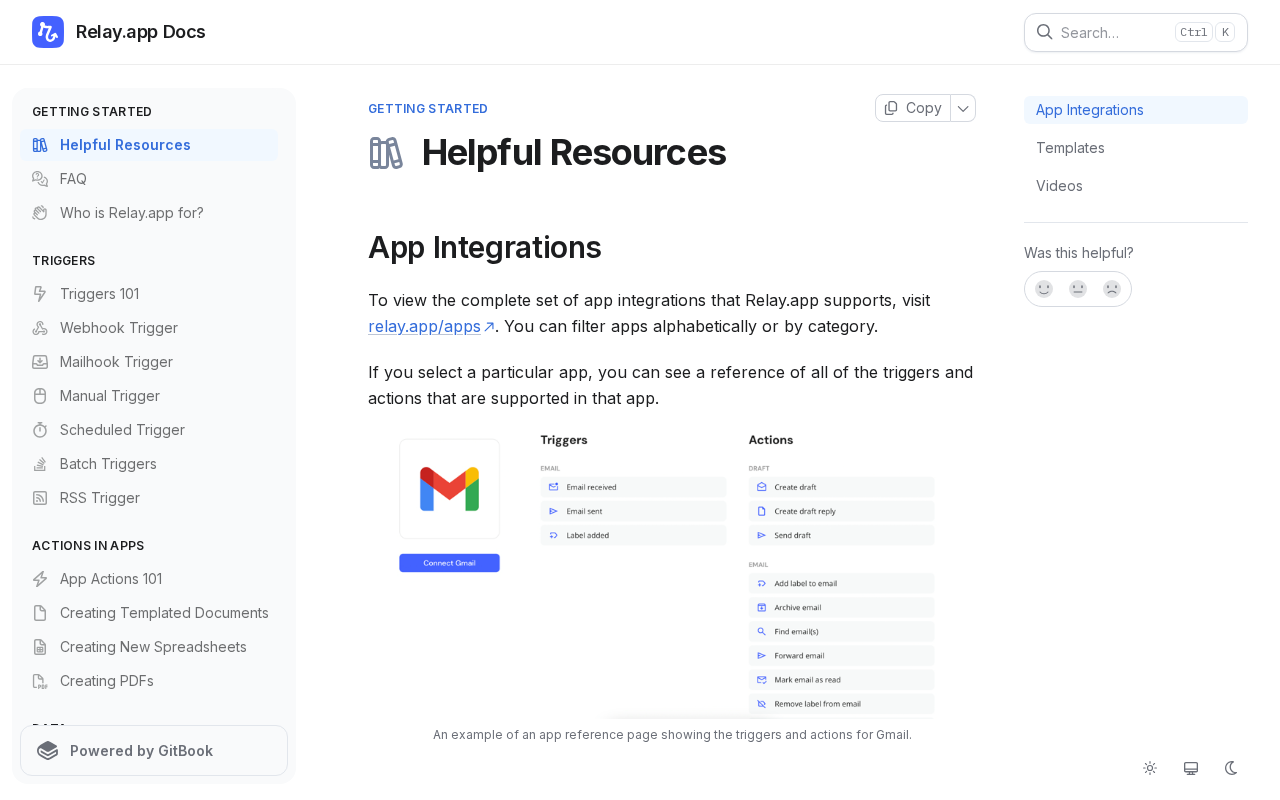Open the App Actions 101 page
The image size is (1280, 800).
[149, 579]
